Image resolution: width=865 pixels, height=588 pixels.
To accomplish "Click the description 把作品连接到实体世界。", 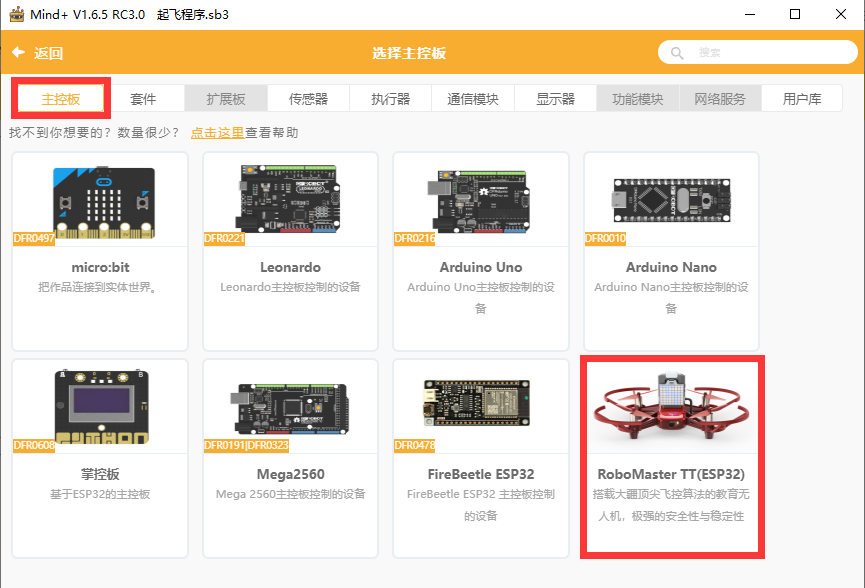I will click(99, 287).
